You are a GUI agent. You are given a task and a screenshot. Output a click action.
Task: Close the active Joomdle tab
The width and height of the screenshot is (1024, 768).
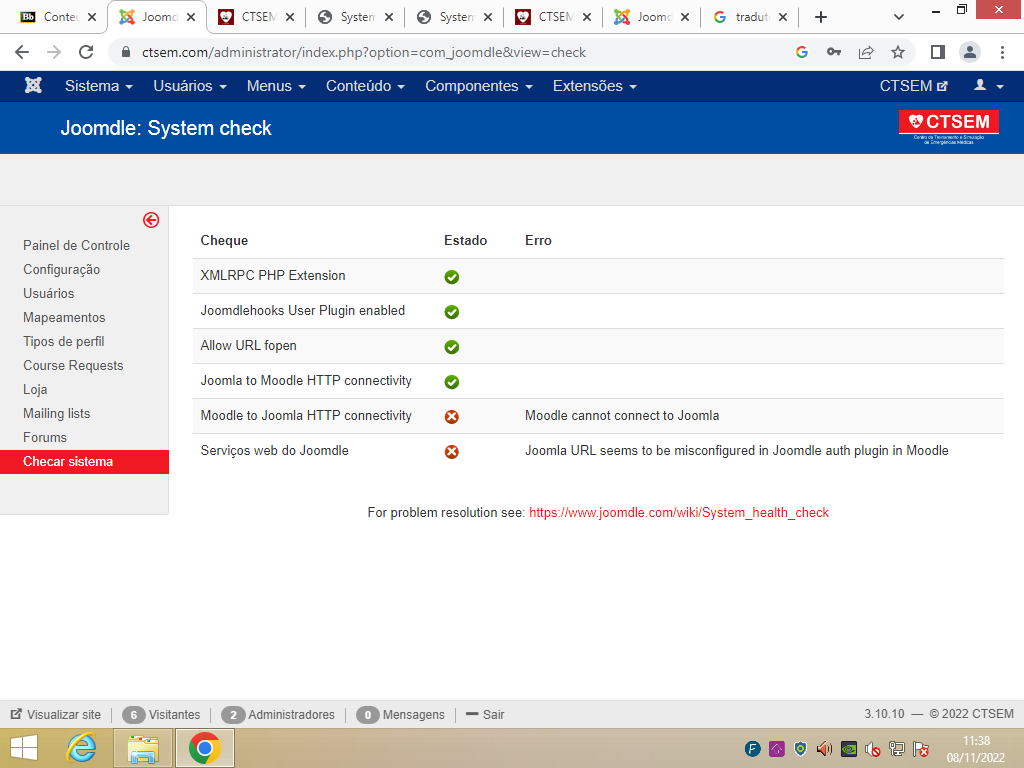coord(191,17)
